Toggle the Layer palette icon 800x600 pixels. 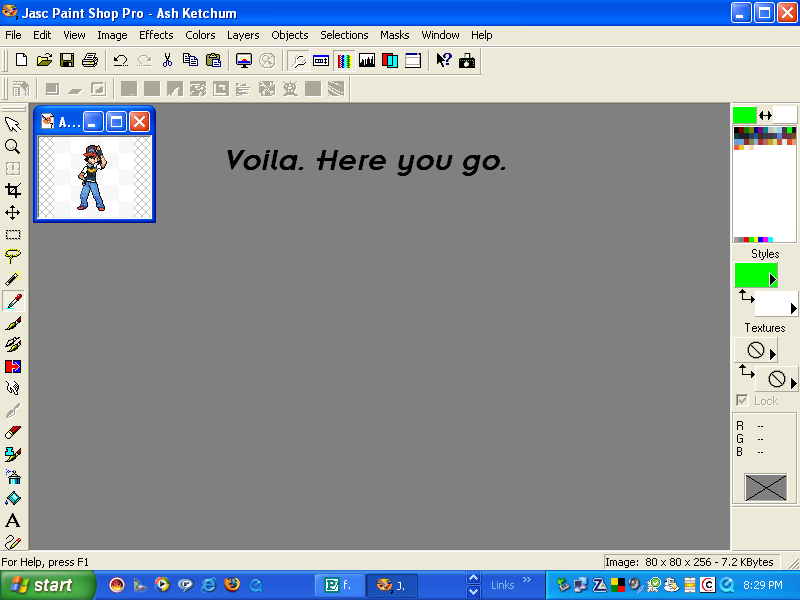390,60
